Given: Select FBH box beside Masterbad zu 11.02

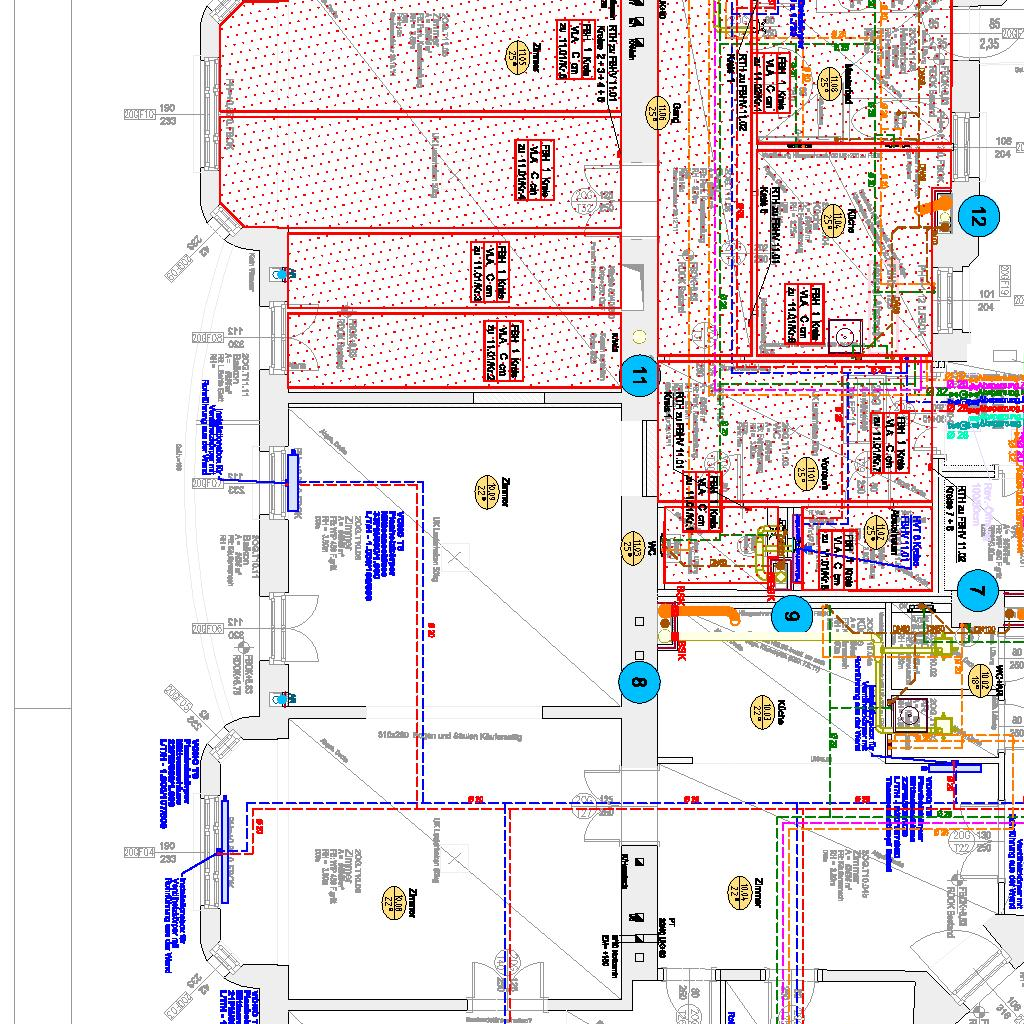Looking at the screenshot, I should point(773,84).
